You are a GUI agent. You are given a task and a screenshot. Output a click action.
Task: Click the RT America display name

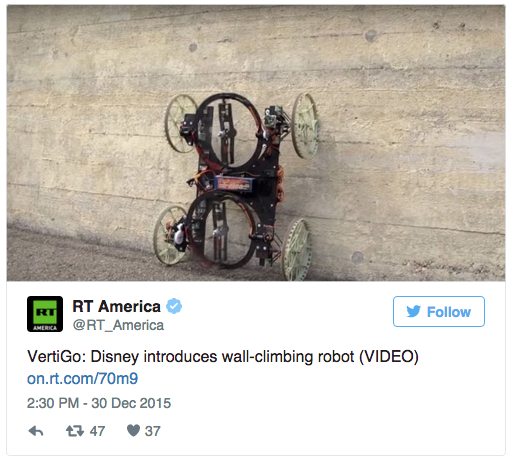(x=116, y=306)
